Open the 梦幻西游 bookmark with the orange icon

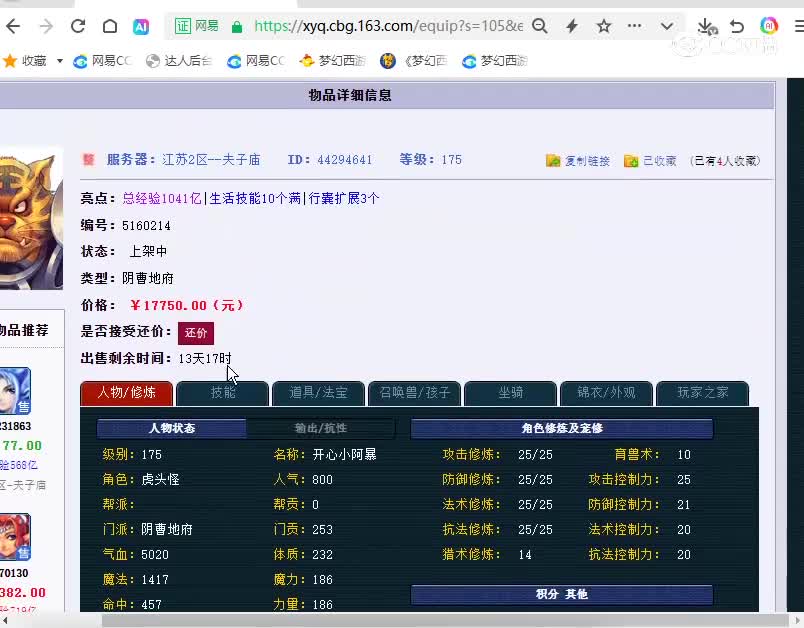point(332,61)
